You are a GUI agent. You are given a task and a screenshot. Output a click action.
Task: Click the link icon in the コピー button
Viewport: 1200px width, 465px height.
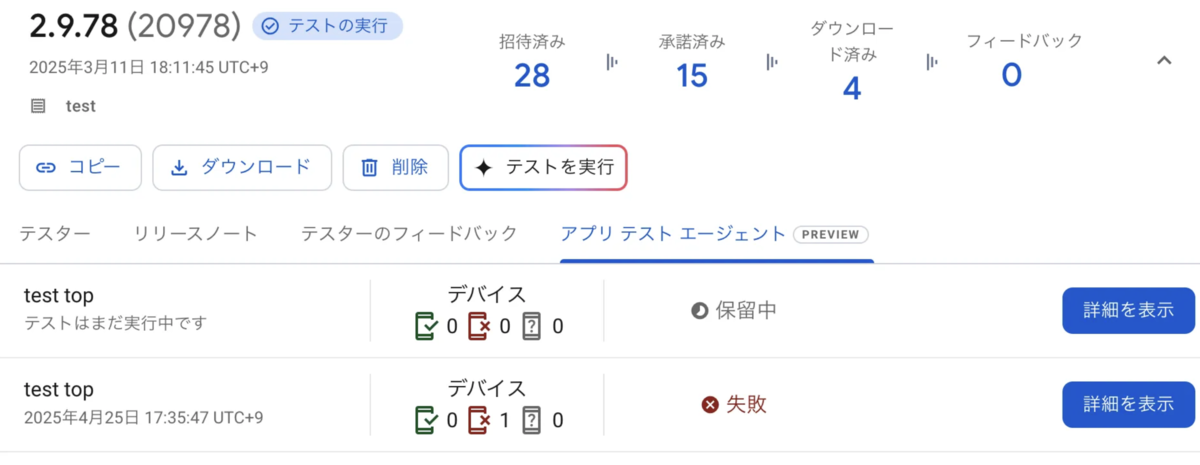coord(46,168)
